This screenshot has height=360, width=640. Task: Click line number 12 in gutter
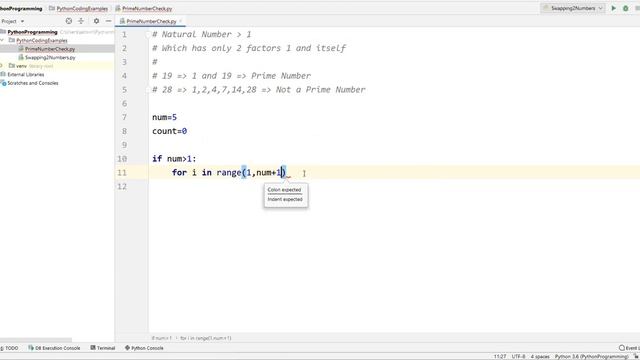click(x=122, y=186)
